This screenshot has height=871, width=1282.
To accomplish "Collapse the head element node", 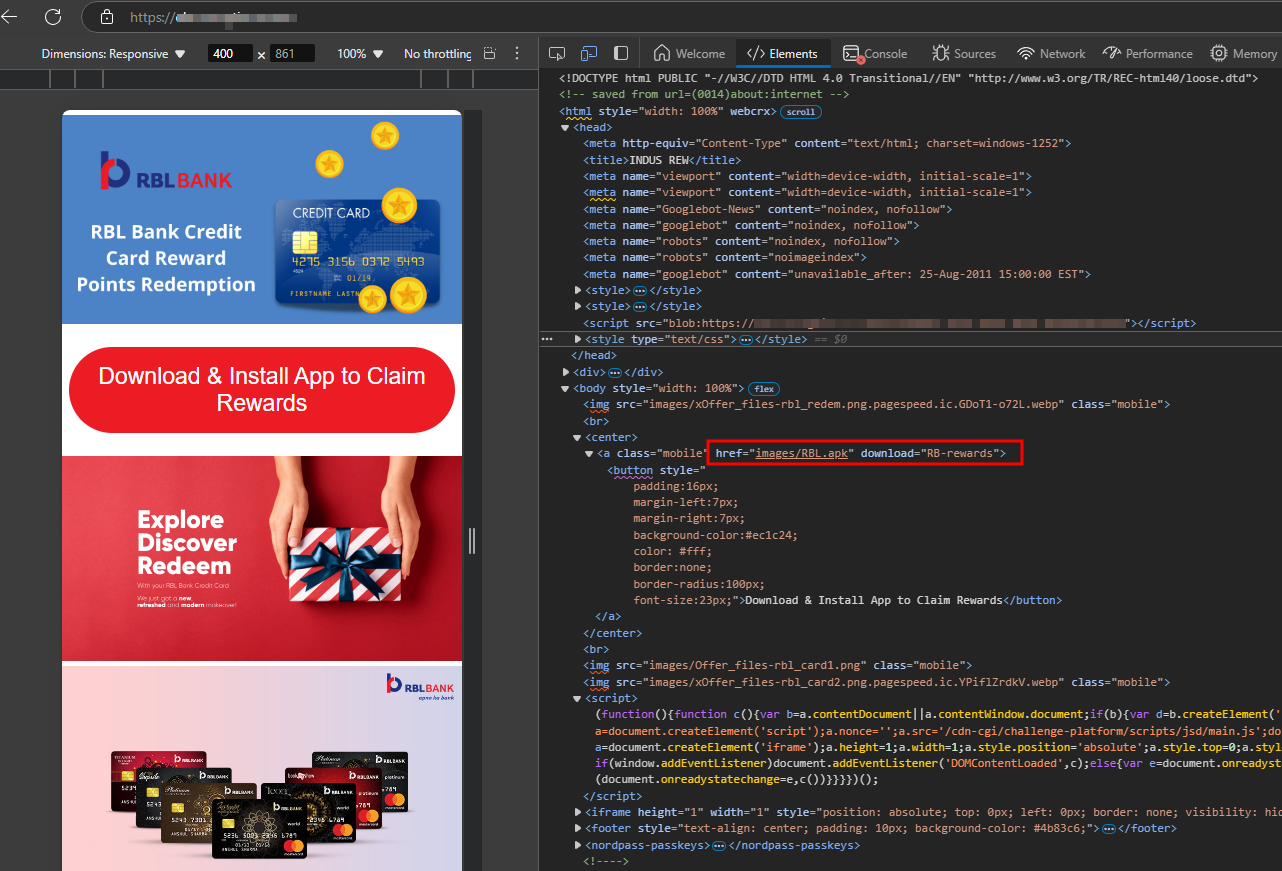I will coord(566,128).
